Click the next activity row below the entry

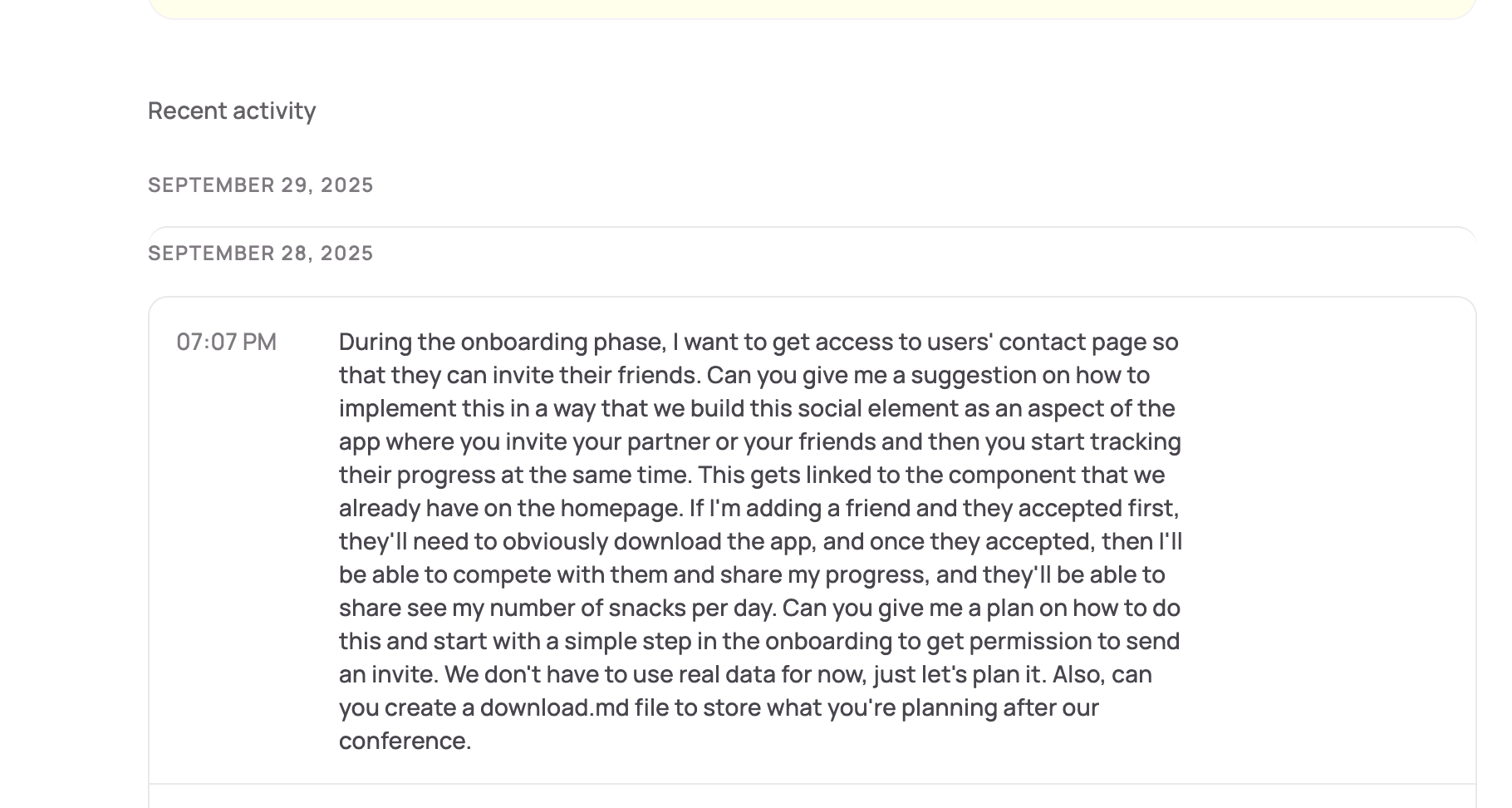[x=811, y=796]
